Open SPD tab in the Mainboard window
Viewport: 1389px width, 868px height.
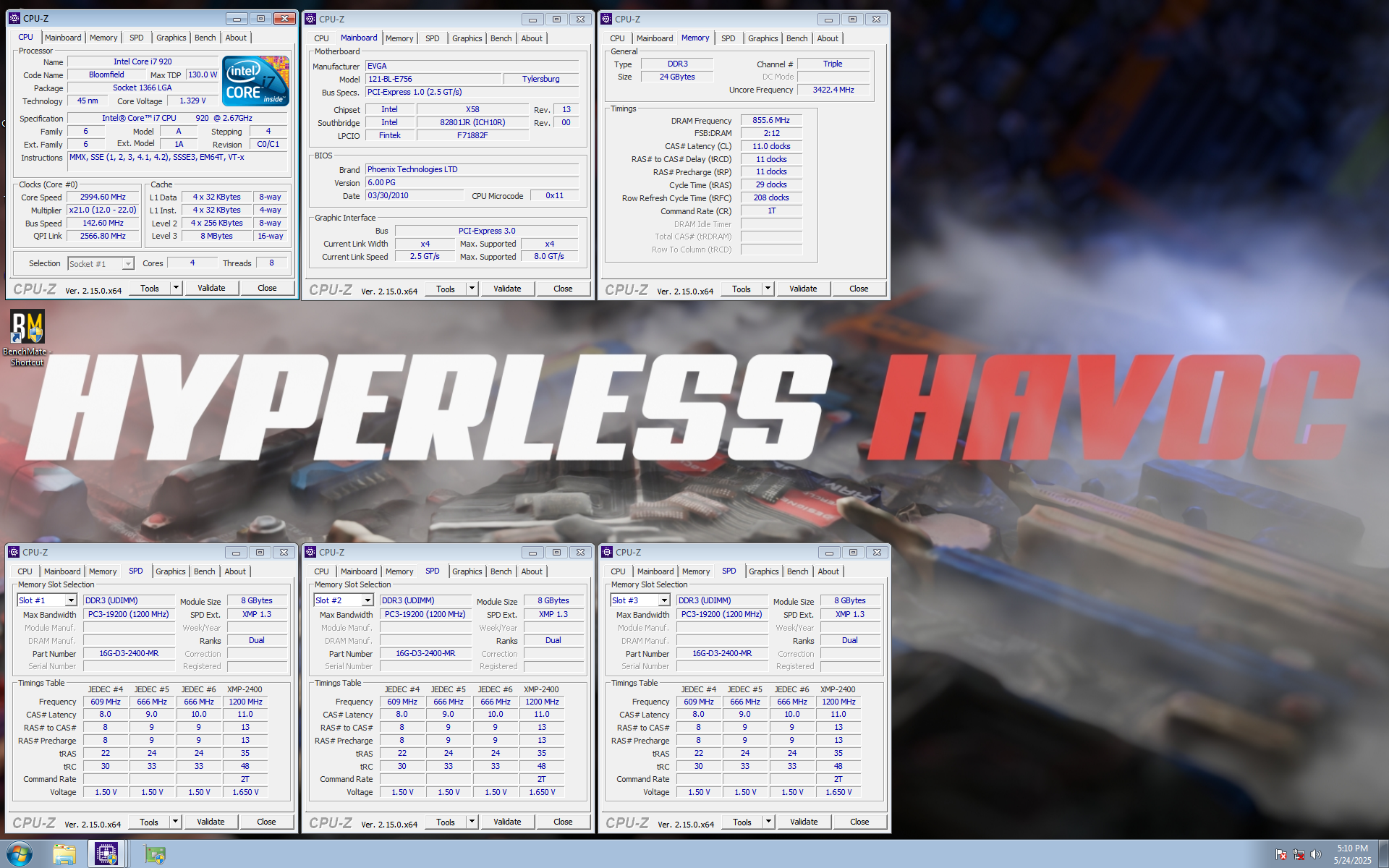[x=433, y=38]
